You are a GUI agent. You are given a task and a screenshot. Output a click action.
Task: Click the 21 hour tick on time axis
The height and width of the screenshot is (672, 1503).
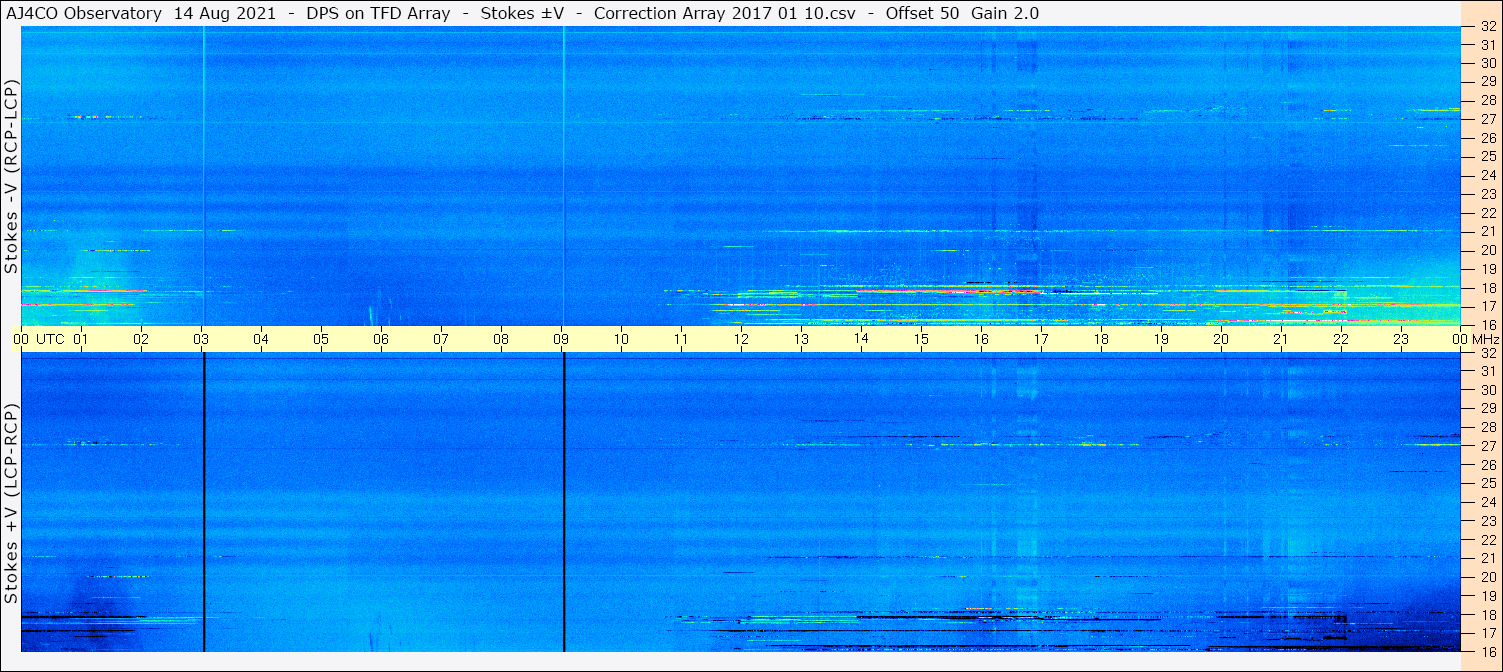1281,339
